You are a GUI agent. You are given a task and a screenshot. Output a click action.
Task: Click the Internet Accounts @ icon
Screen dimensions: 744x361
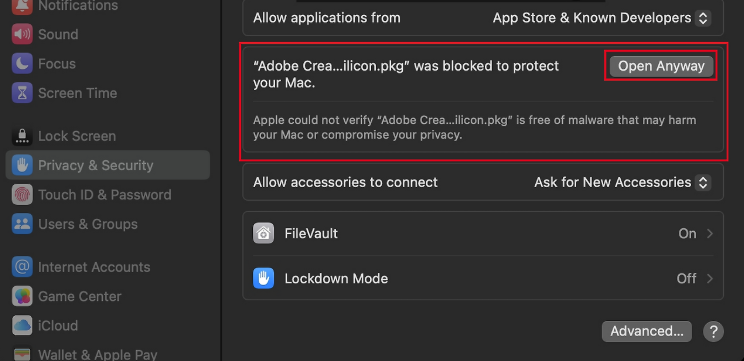[22, 267]
